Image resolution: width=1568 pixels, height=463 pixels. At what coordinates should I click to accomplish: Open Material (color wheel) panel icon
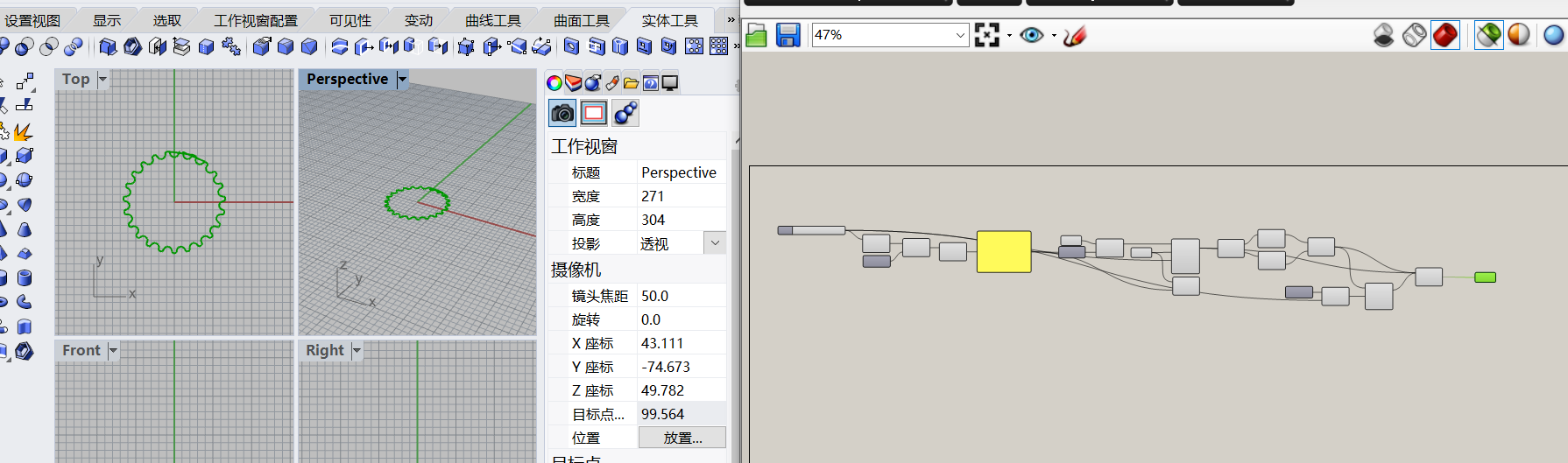tap(554, 83)
